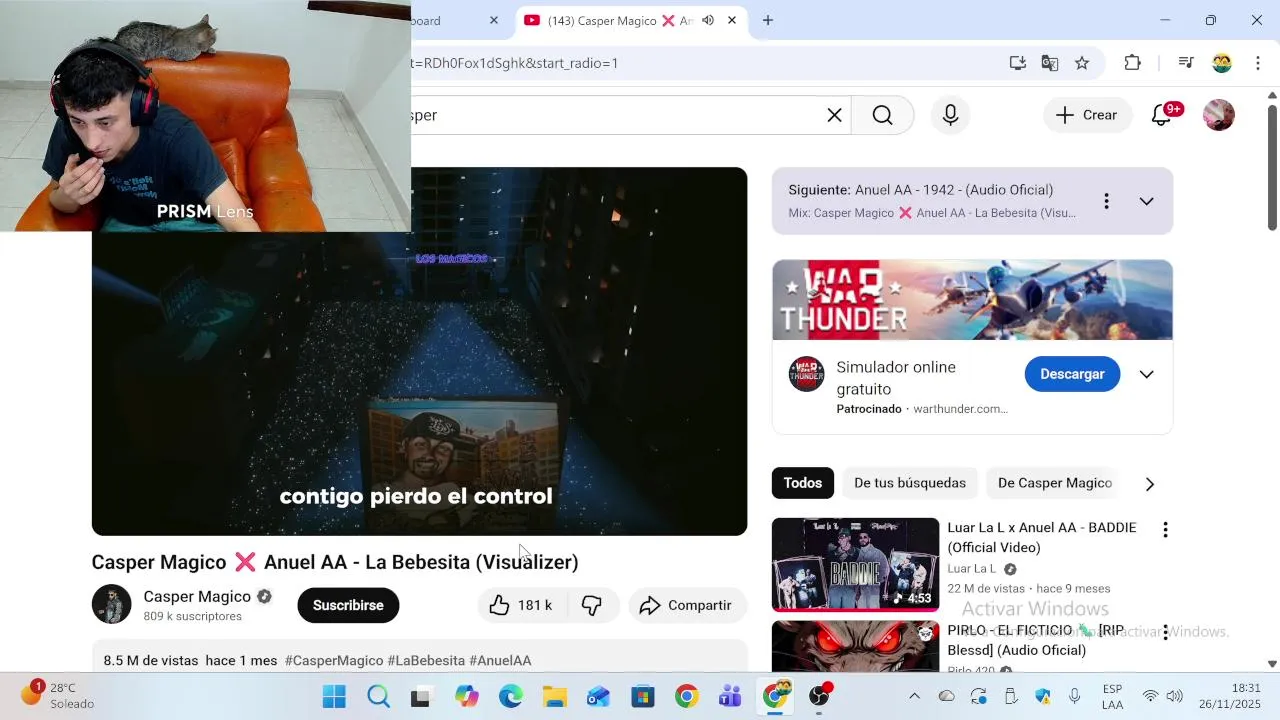The height and width of the screenshot is (720, 1280).
Task: Click the Compartir share button
Action: point(687,605)
